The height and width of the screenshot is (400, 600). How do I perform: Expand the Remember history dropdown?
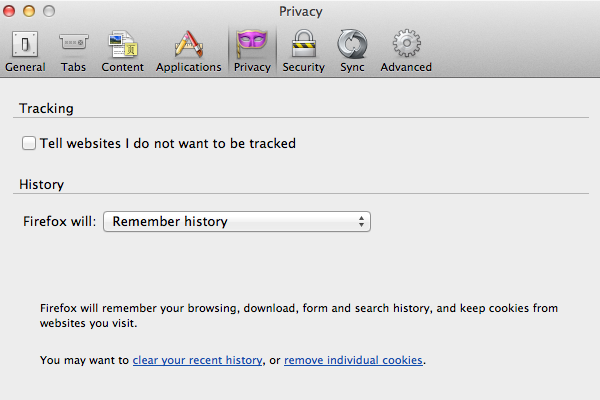[237, 221]
